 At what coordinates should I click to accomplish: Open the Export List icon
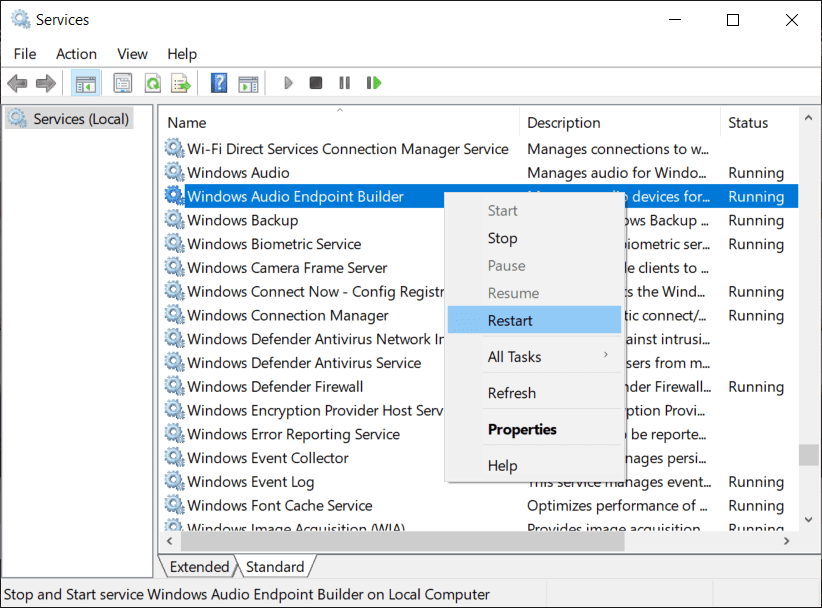(183, 82)
